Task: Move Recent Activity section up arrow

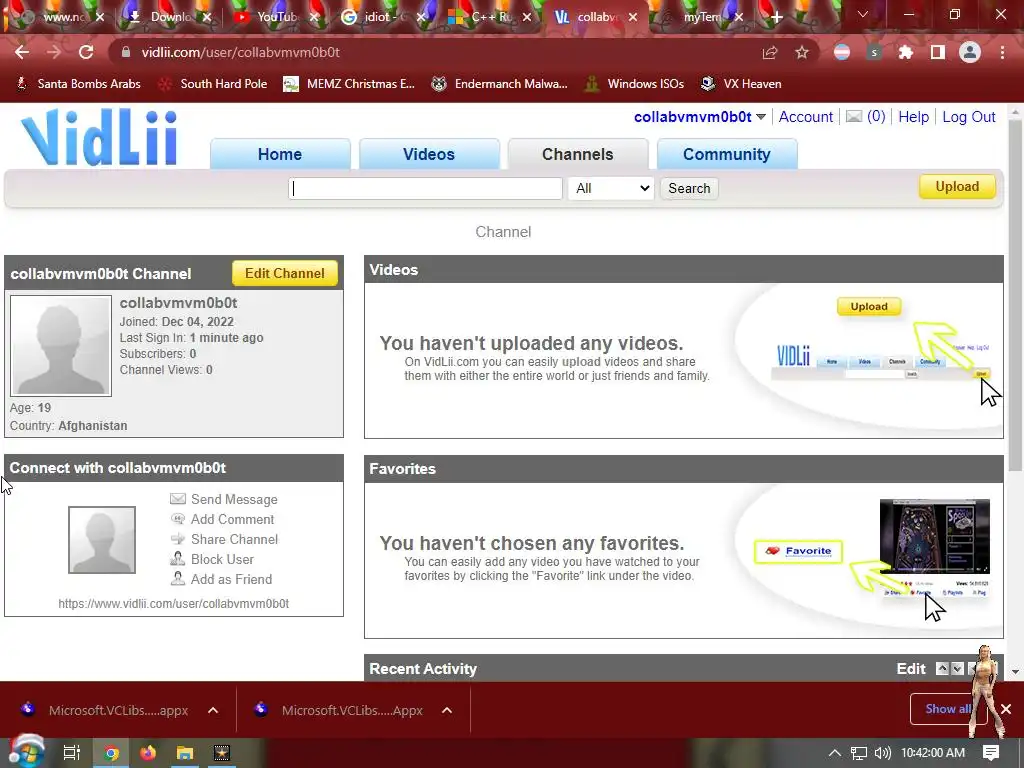Action: (x=942, y=669)
